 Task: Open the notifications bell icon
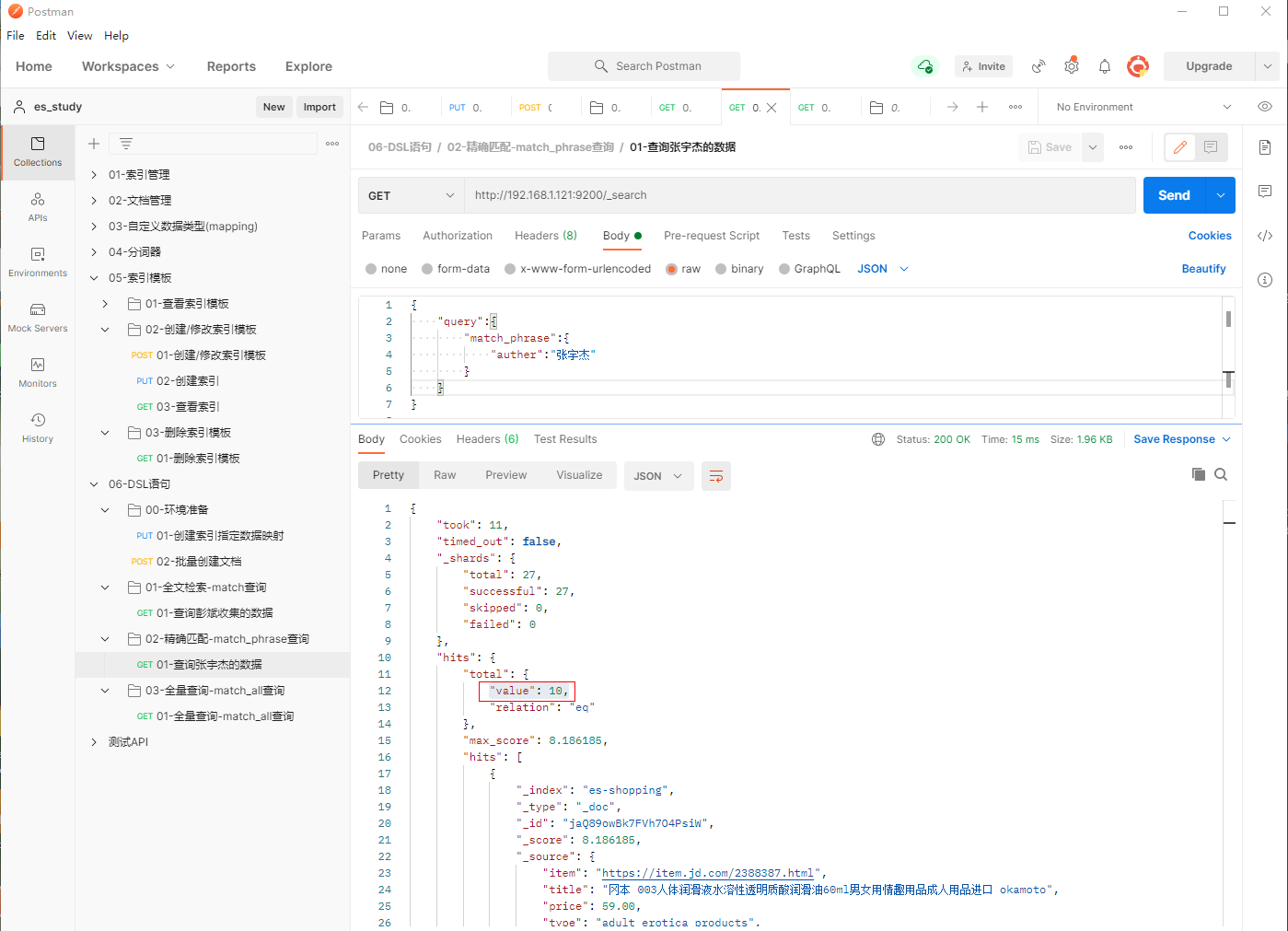(x=1105, y=66)
